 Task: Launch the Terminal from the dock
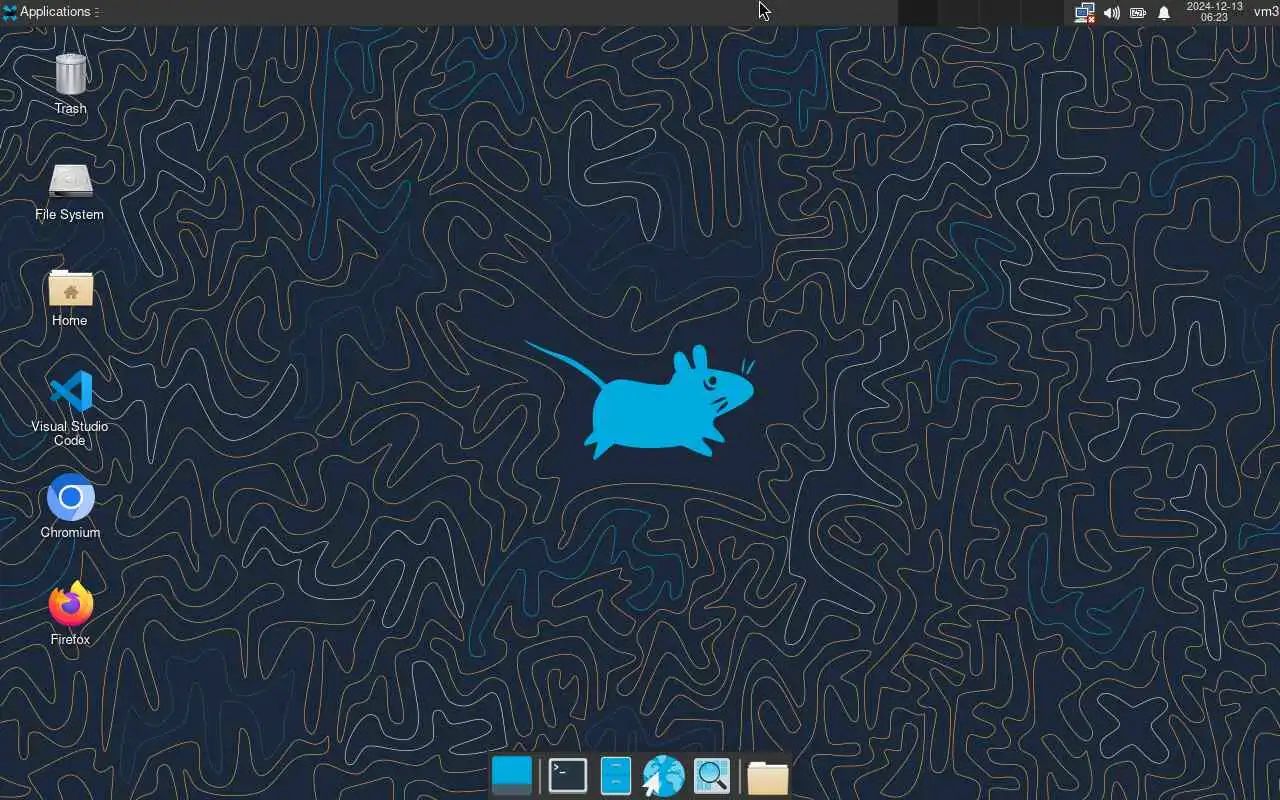click(568, 776)
